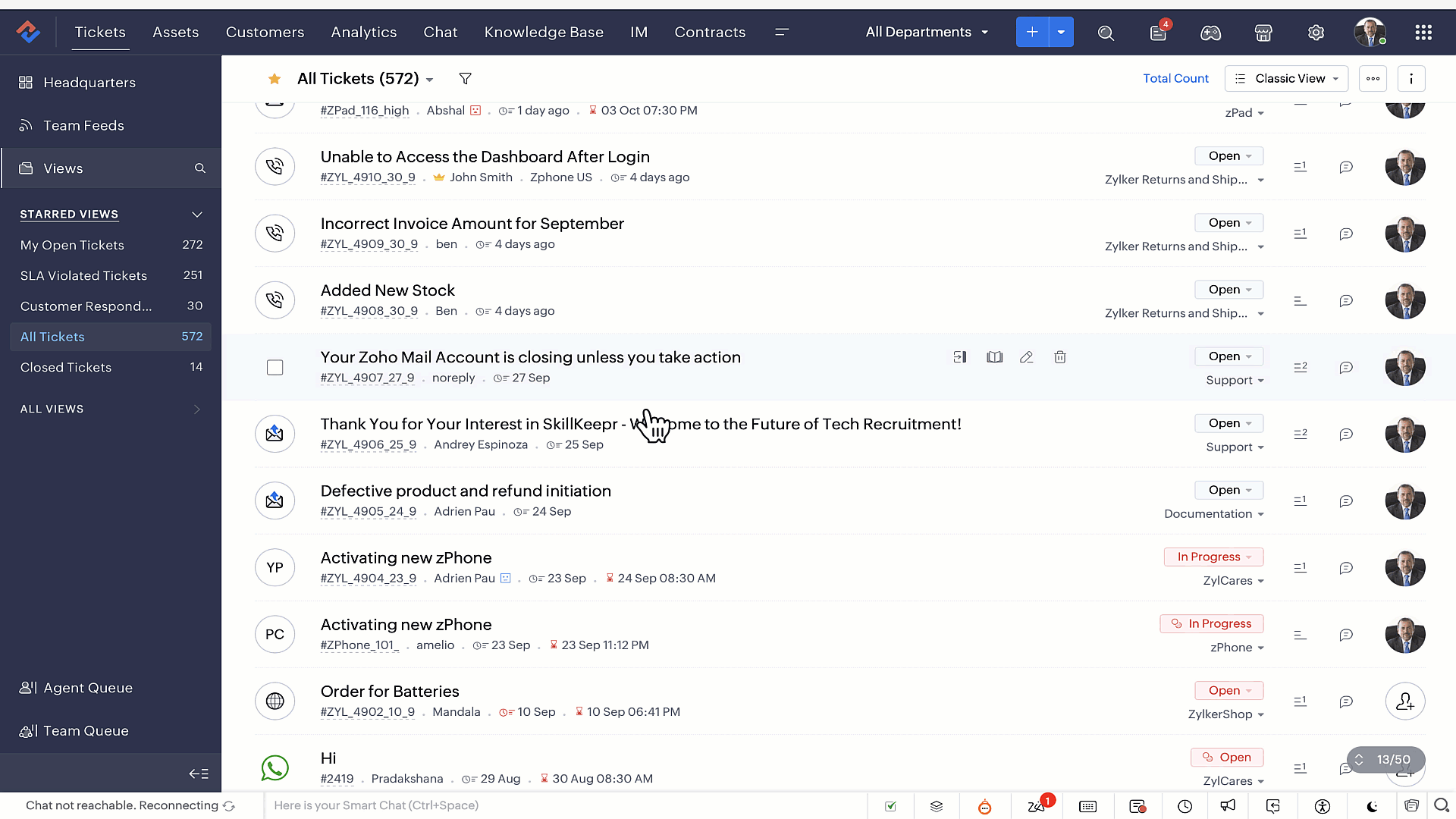Open the notifications icon with red badge

1158,33
